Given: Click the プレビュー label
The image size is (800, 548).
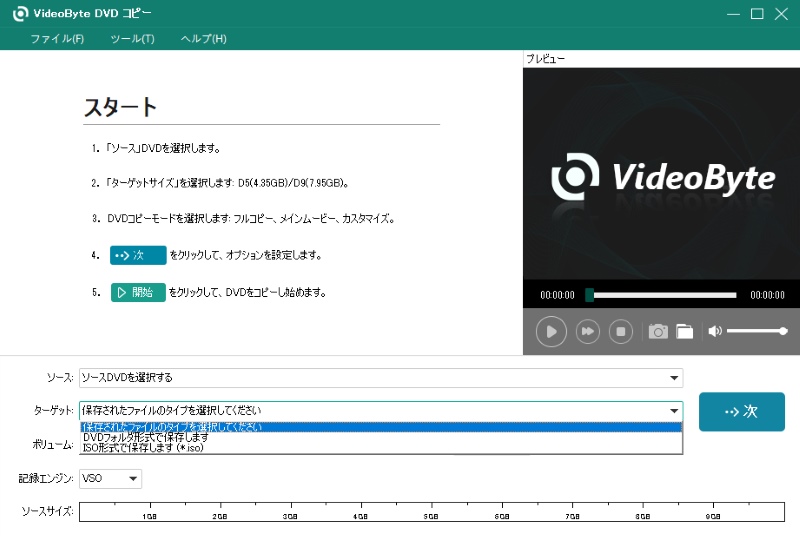Looking at the screenshot, I should coord(545,59).
